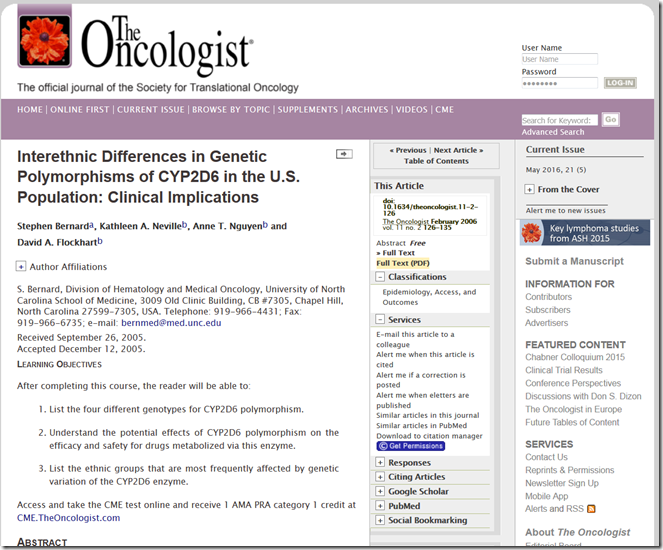Expand the Responses section
663x550 pixels.
[x=380, y=462]
